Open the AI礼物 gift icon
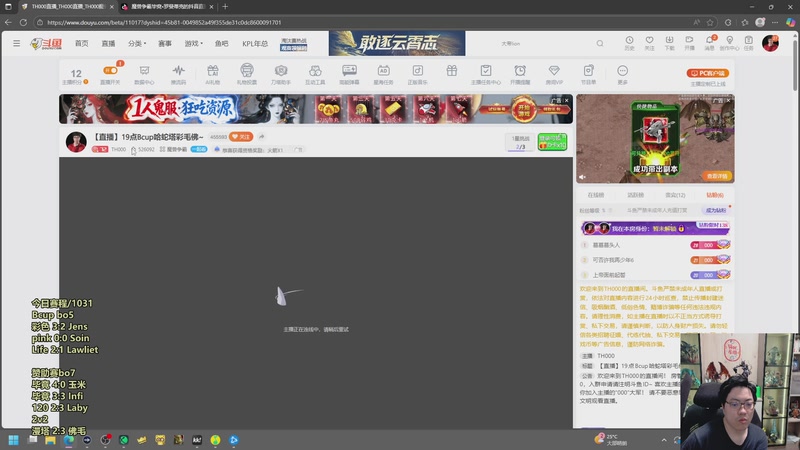Viewport: 800px width, 450px height. (212, 74)
